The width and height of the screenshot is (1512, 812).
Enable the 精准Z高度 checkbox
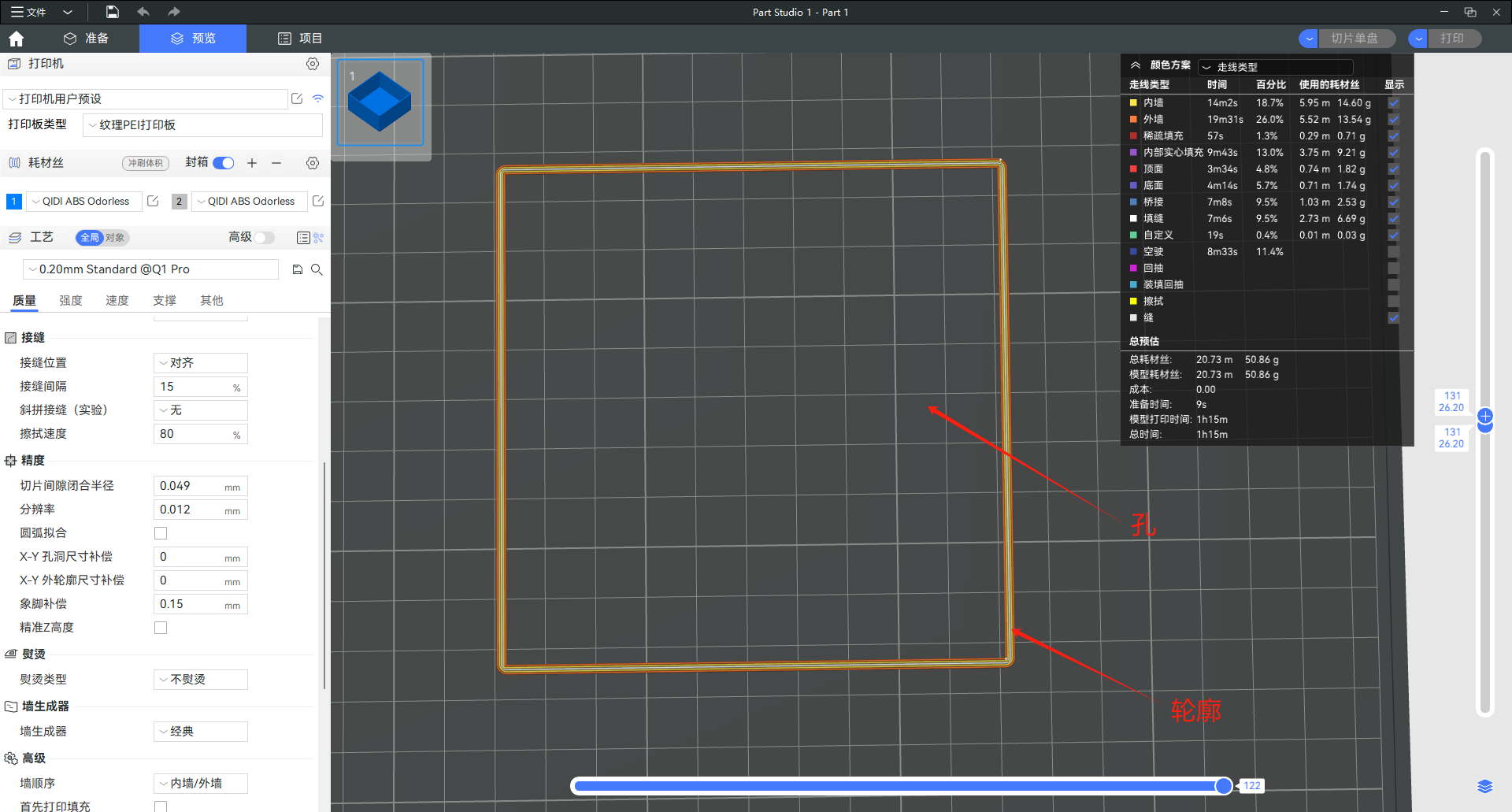coord(161,628)
